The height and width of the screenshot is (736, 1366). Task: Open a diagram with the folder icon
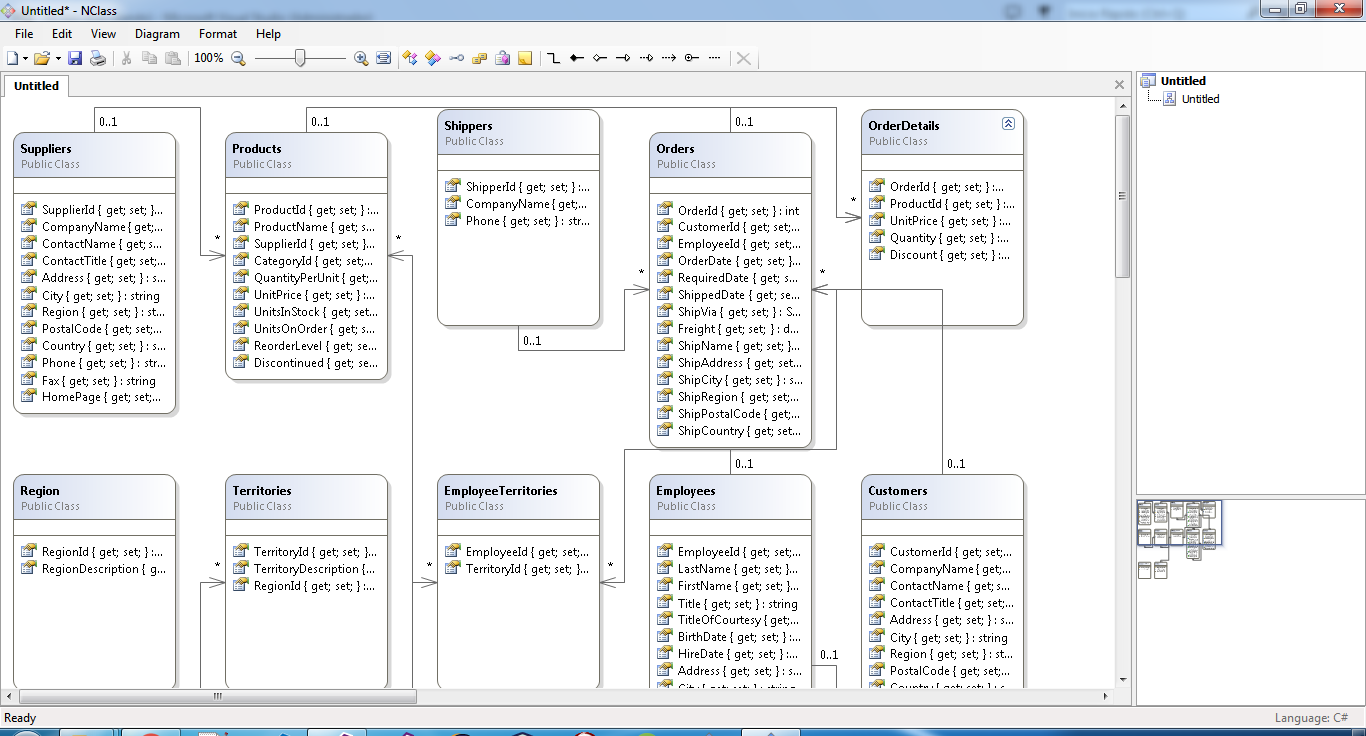click(x=42, y=58)
